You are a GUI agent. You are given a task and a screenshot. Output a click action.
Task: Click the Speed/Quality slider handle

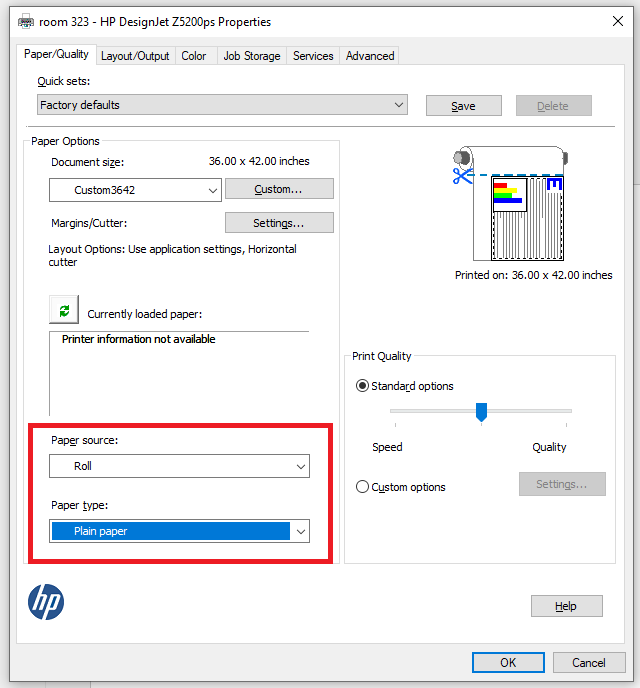pyautogui.click(x=481, y=411)
